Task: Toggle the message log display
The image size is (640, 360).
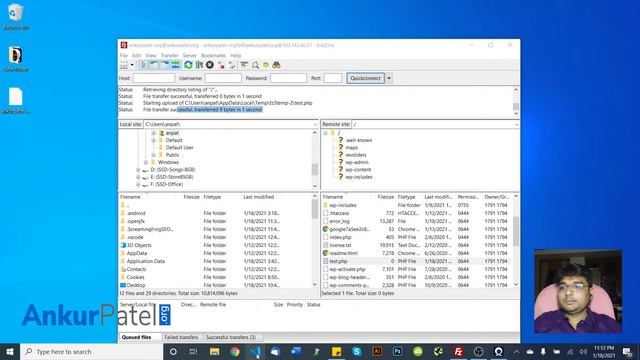Action: tap(143, 65)
